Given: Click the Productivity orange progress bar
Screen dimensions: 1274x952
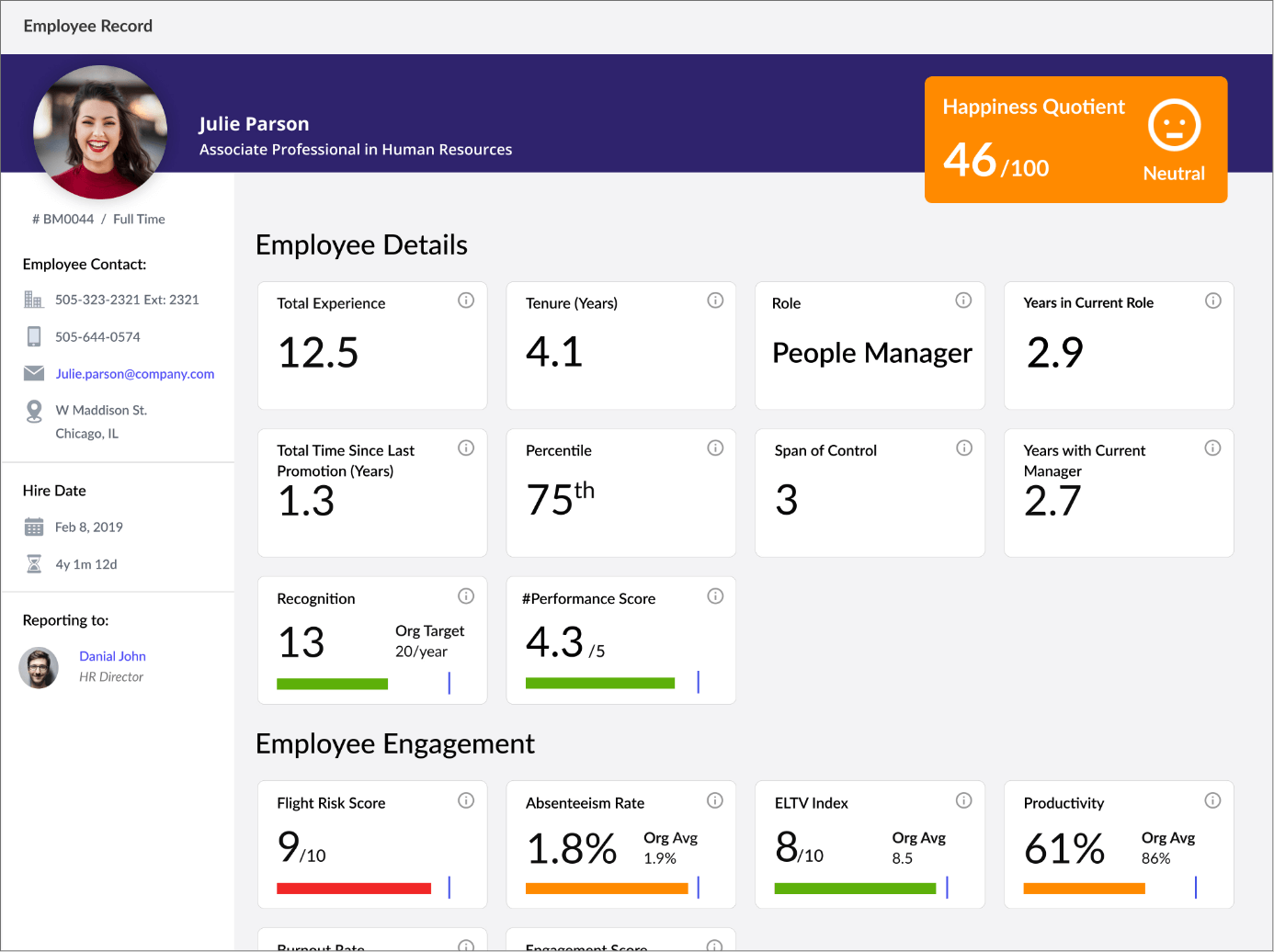Looking at the screenshot, I should click(1085, 889).
